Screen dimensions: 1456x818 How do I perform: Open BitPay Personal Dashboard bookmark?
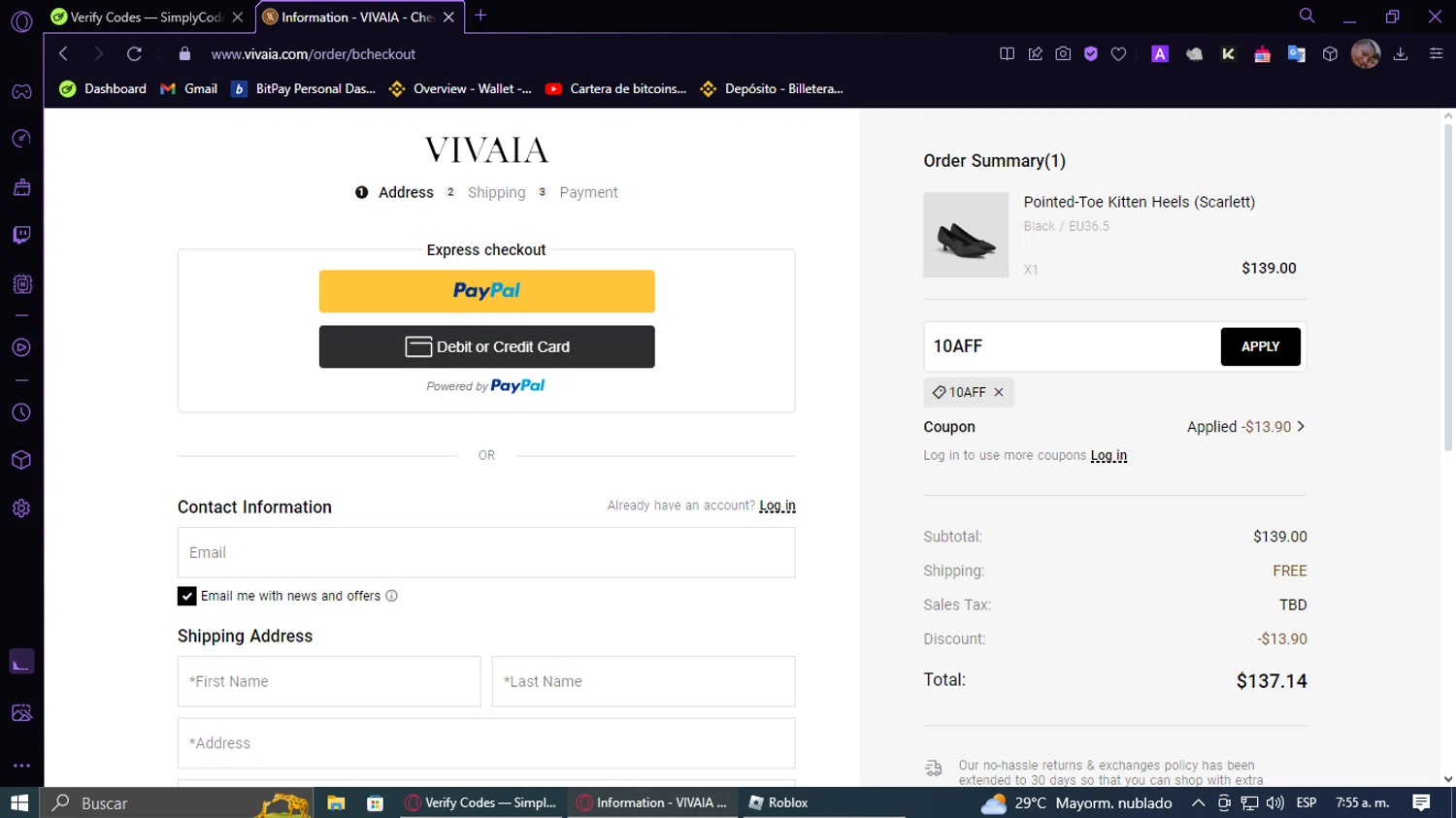click(x=303, y=89)
